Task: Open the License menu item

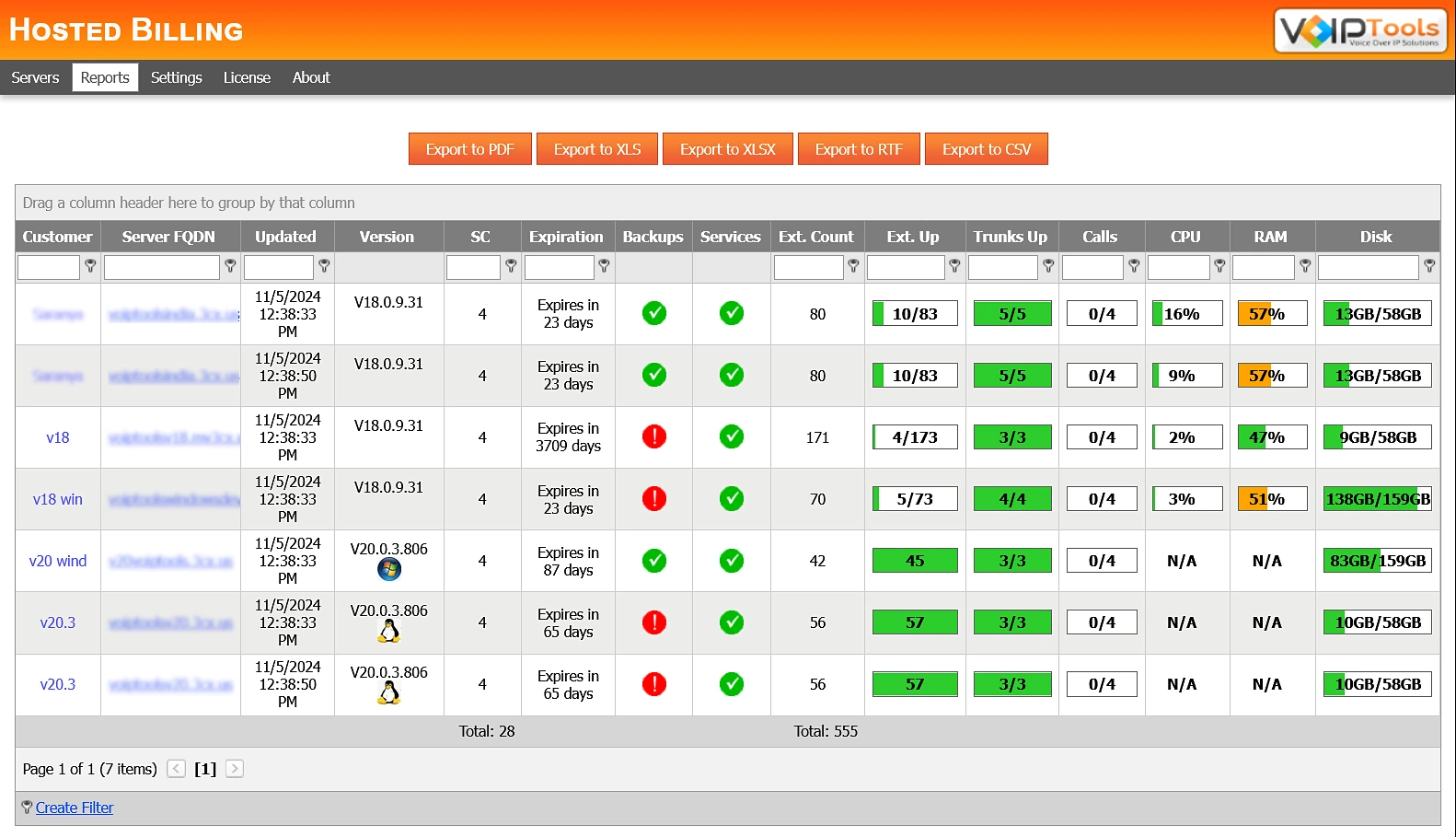Action: pyautogui.click(x=247, y=77)
